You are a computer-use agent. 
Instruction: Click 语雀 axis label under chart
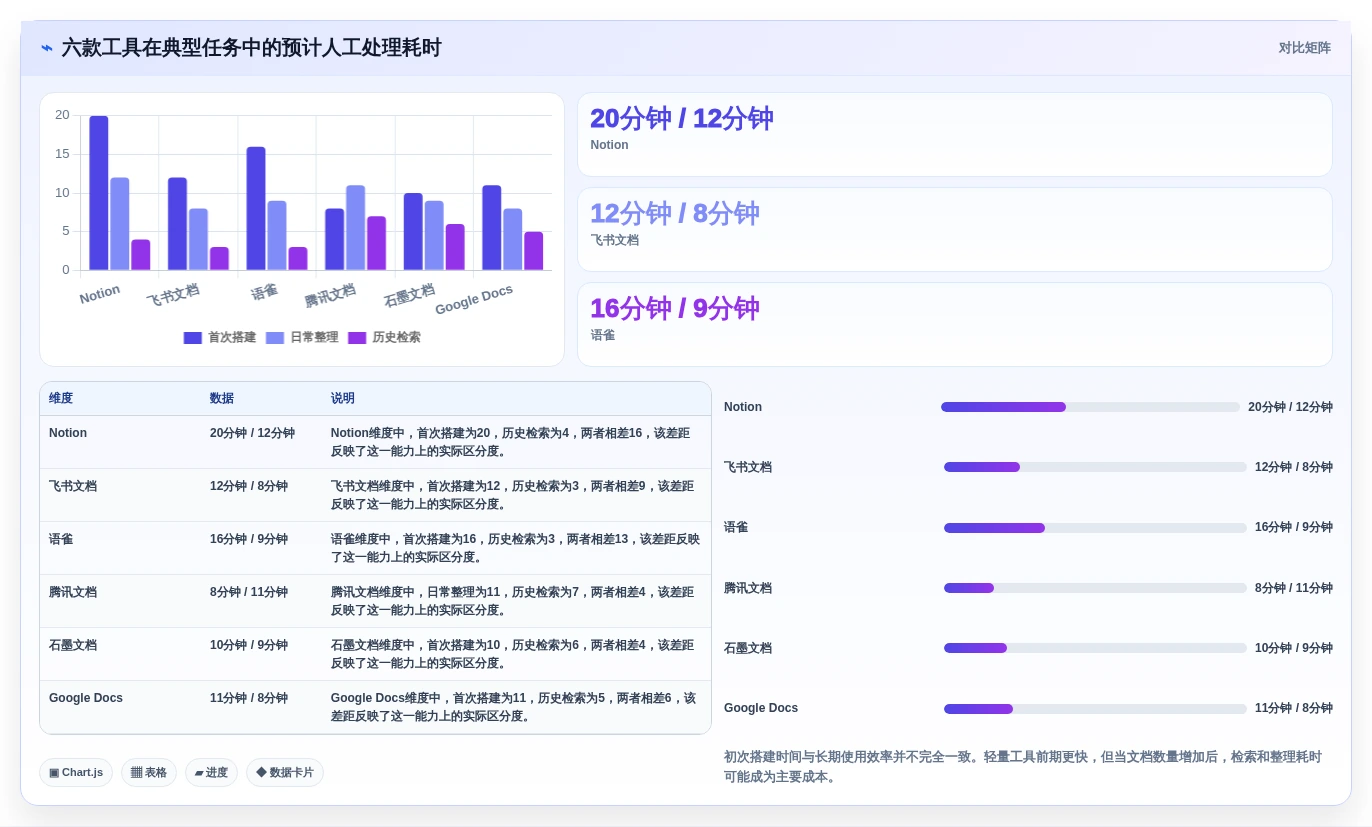[265, 292]
